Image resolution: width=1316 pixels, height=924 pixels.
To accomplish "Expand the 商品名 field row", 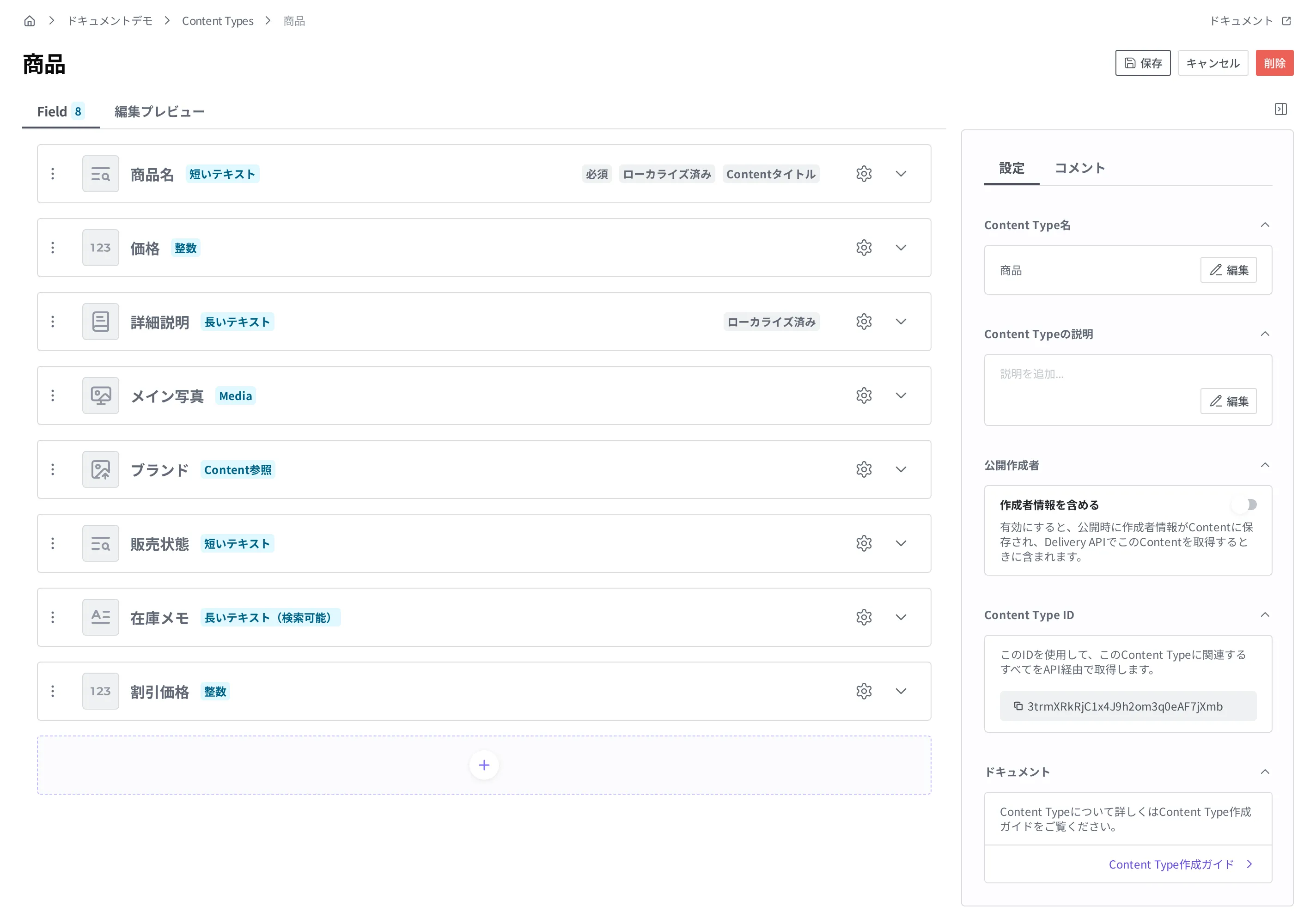I will [x=901, y=174].
